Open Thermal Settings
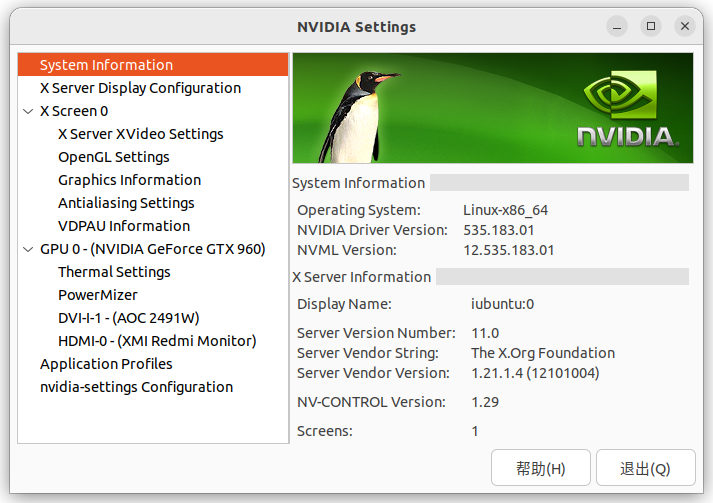This screenshot has height=503, width=713. coord(153,272)
